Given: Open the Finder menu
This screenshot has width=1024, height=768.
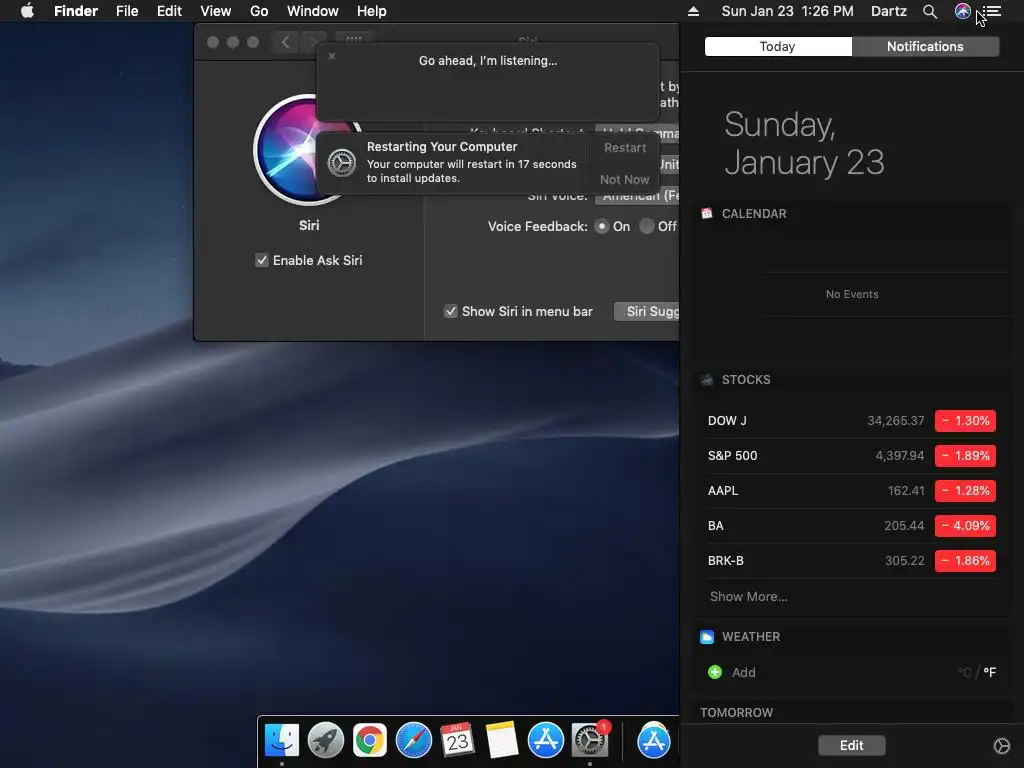Looking at the screenshot, I should pyautogui.click(x=76, y=11).
